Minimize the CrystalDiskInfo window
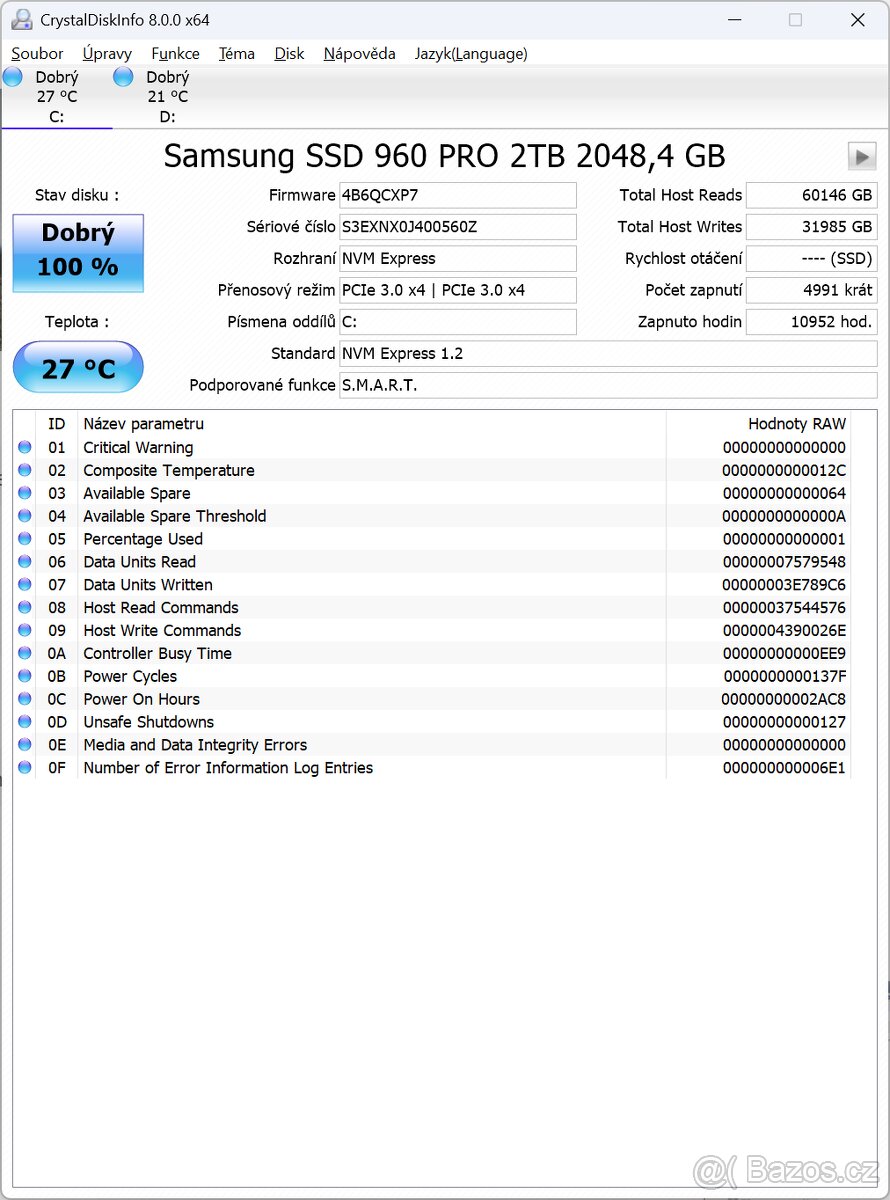Screen dimensions: 890x1200 733,19
